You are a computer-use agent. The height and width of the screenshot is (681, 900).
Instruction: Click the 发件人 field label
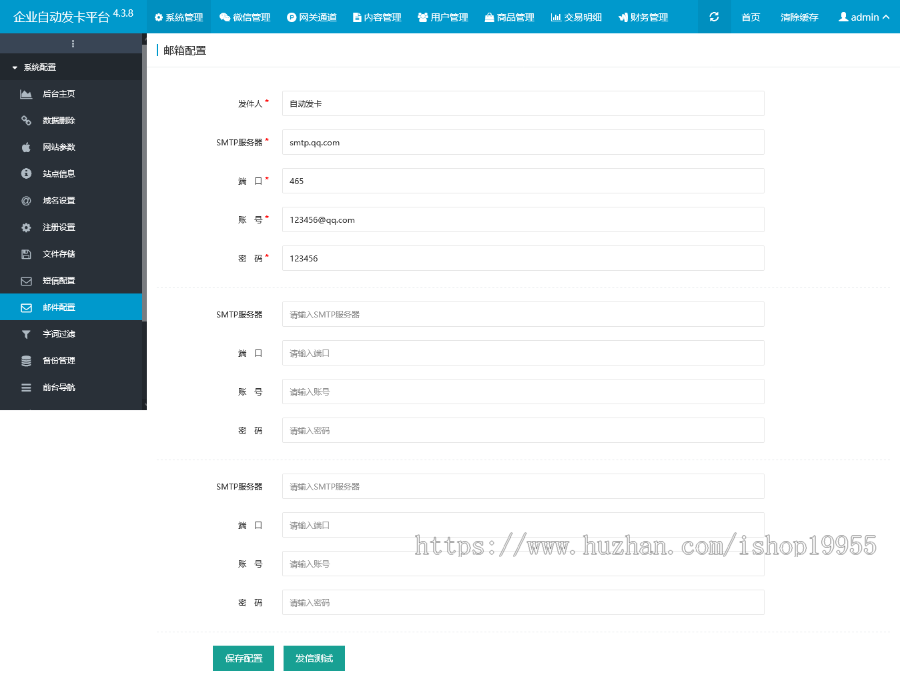[250, 104]
